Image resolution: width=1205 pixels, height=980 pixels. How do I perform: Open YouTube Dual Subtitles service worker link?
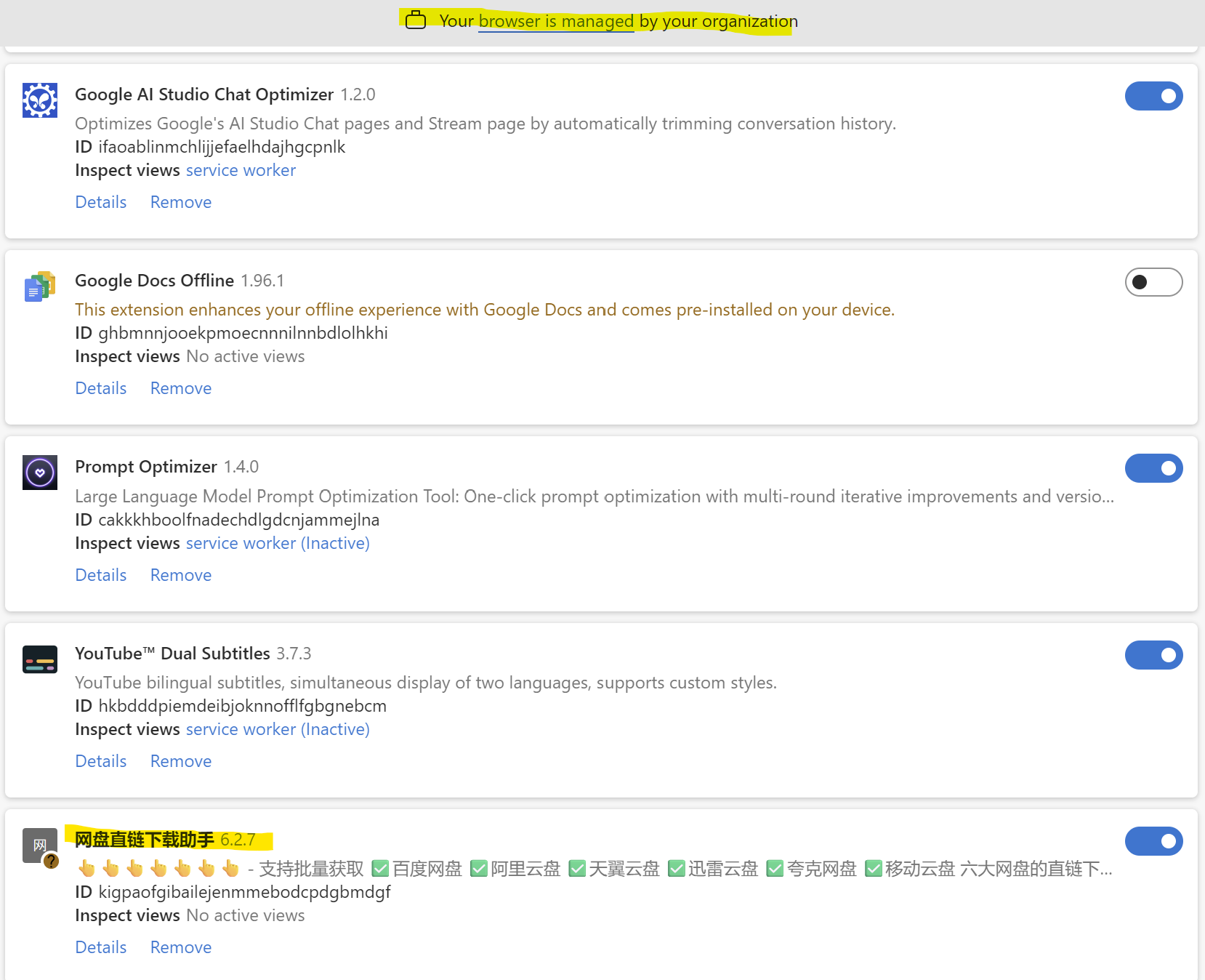278,729
